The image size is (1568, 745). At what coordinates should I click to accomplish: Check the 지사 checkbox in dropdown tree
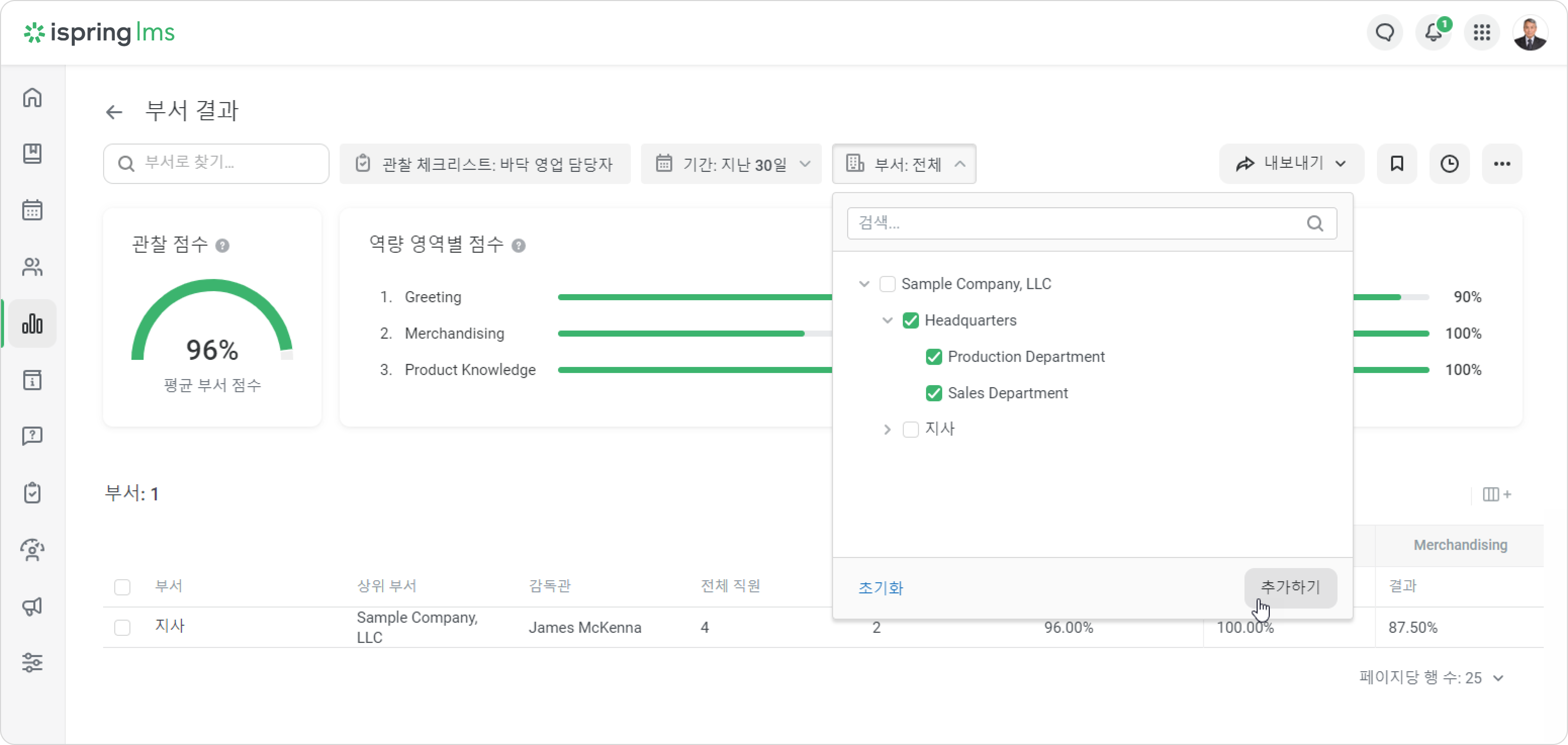pyautogui.click(x=910, y=429)
